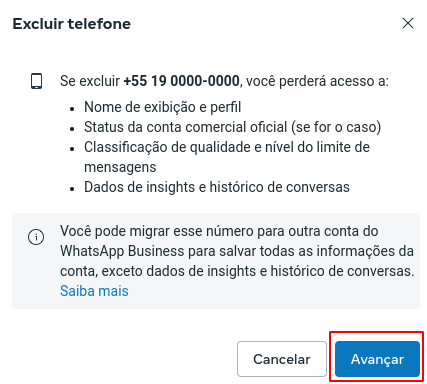Click the Cancelar button

tap(282, 359)
